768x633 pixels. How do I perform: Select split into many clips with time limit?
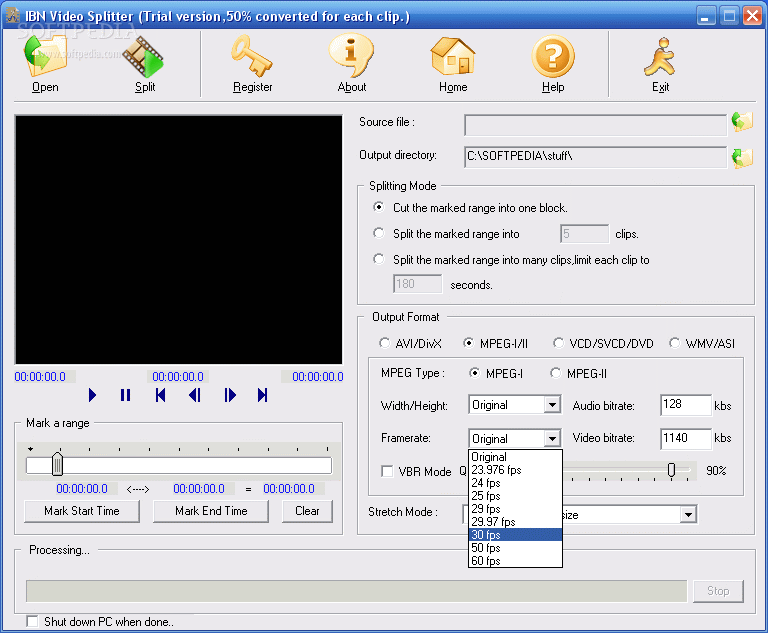click(x=379, y=259)
